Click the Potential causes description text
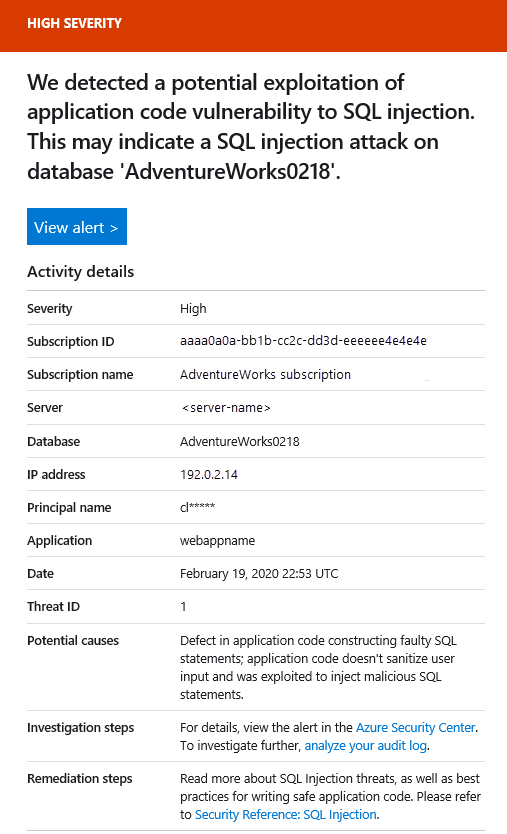The height and width of the screenshot is (834, 507). [x=318, y=667]
